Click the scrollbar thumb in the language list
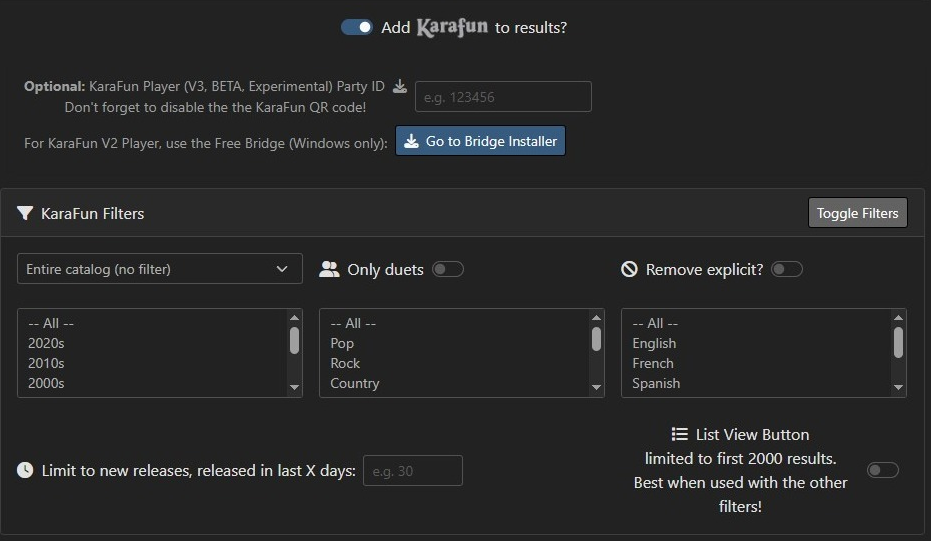Screen dimensions: 931x541 pyautogui.click(x=898, y=343)
